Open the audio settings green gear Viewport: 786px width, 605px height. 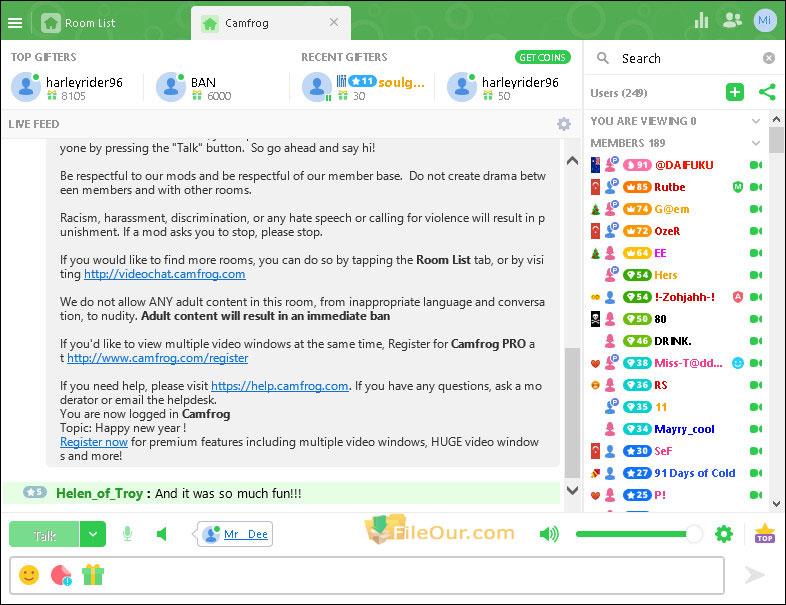(724, 534)
